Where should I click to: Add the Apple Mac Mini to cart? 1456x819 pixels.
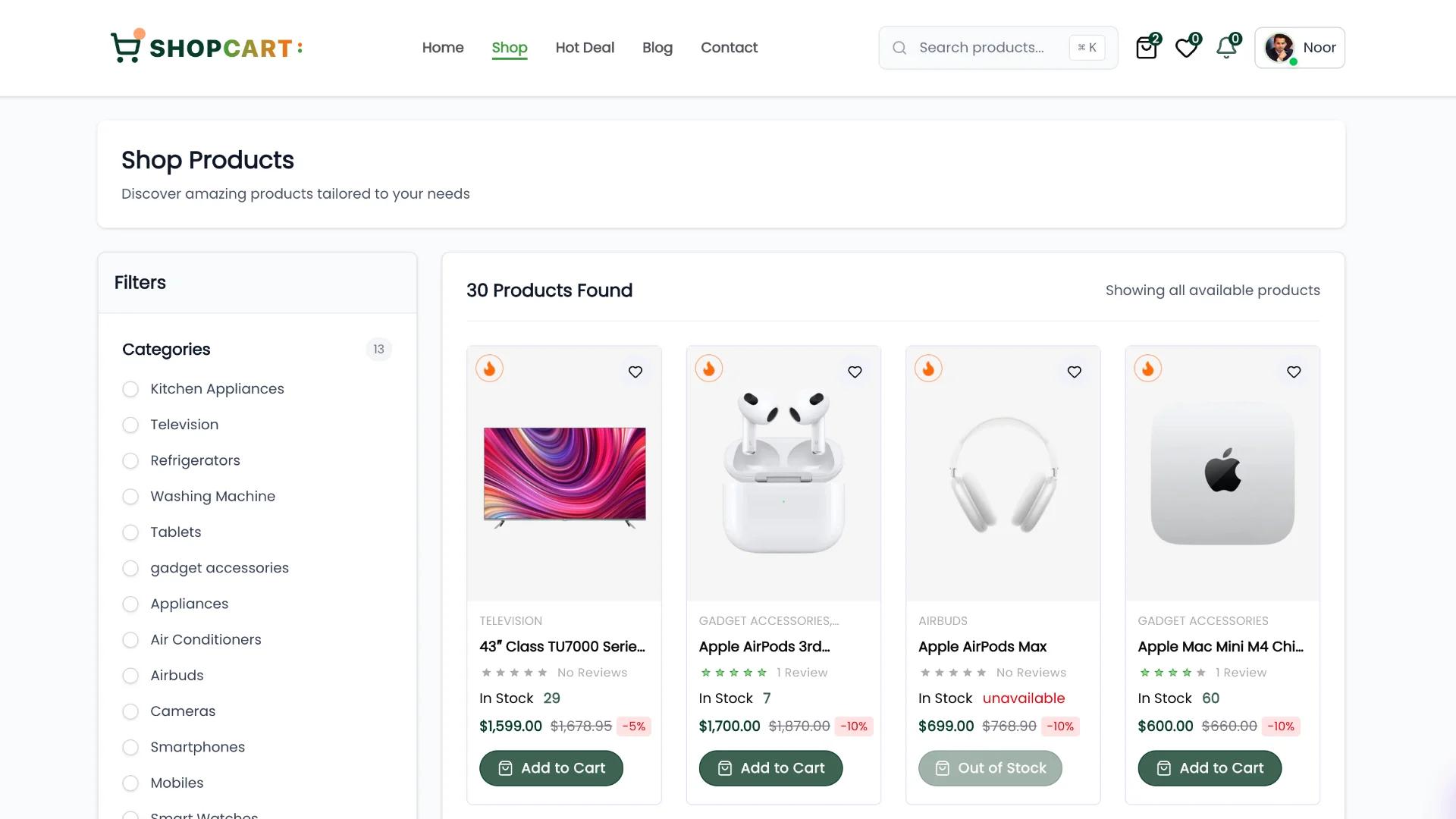[1209, 767]
